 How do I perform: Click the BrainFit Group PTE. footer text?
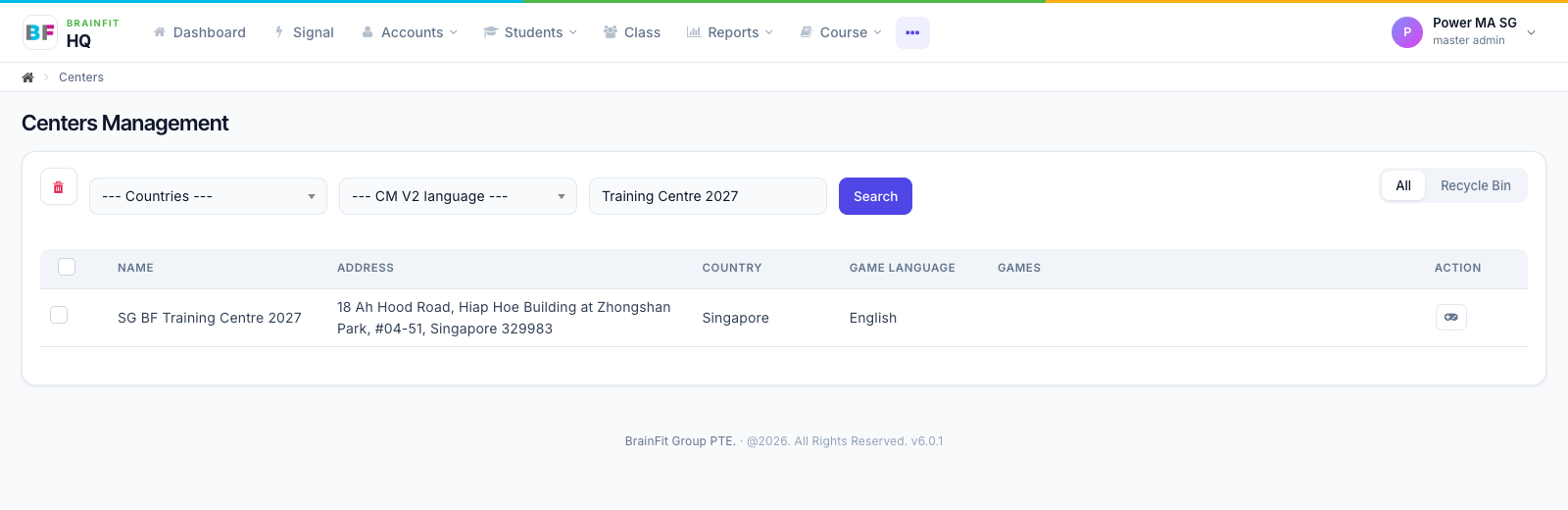680,441
